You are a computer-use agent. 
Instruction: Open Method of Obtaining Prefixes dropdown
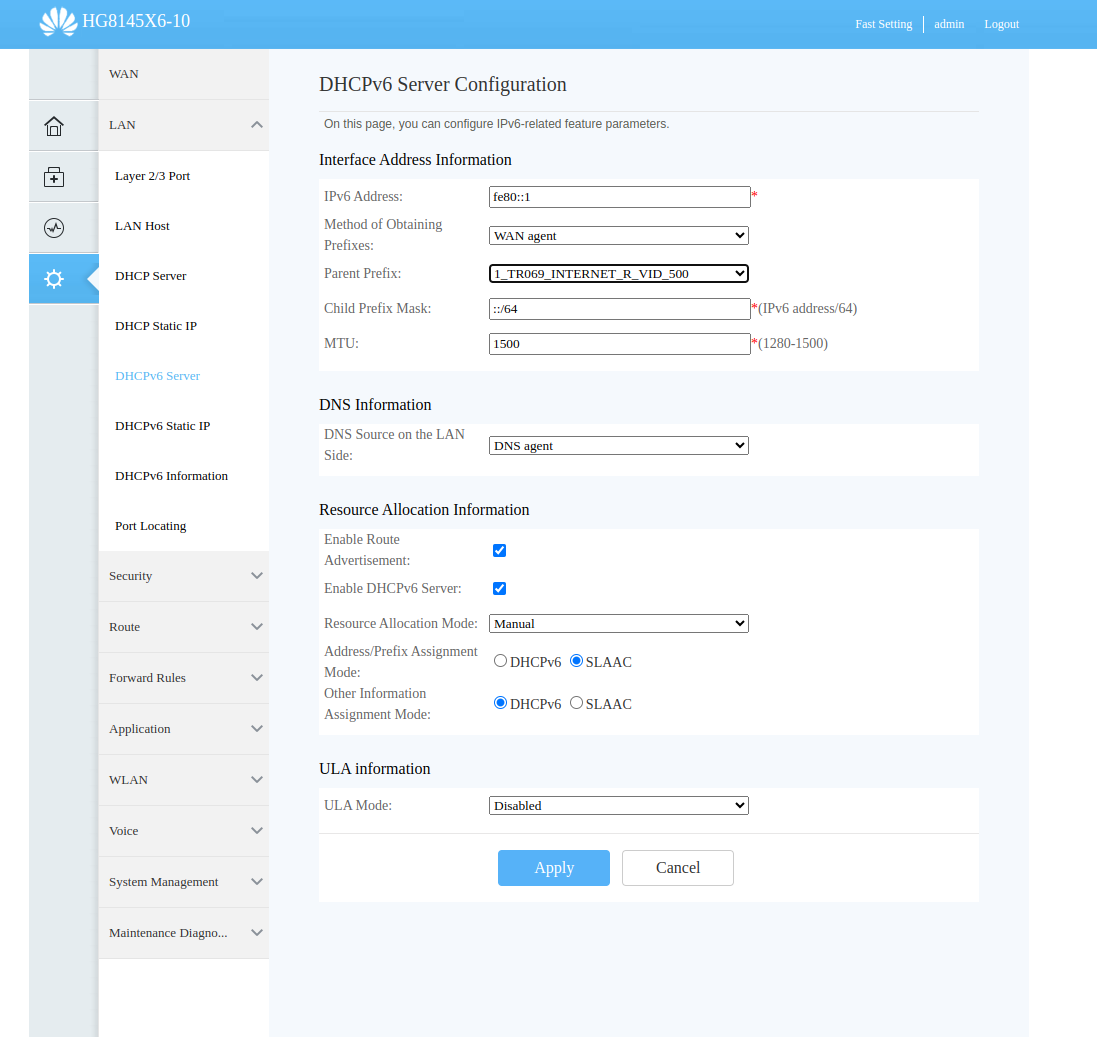pyautogui.click(x=619, y=236)
